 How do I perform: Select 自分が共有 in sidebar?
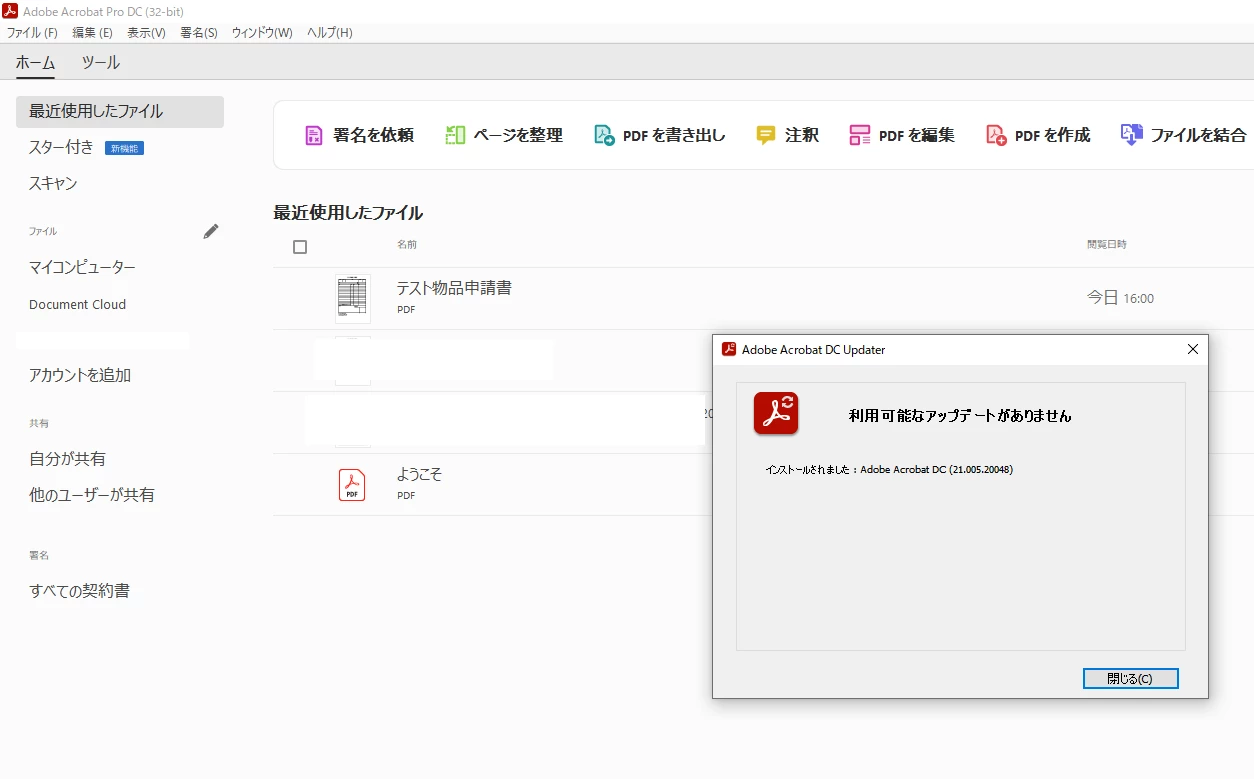tap(67, 459)
